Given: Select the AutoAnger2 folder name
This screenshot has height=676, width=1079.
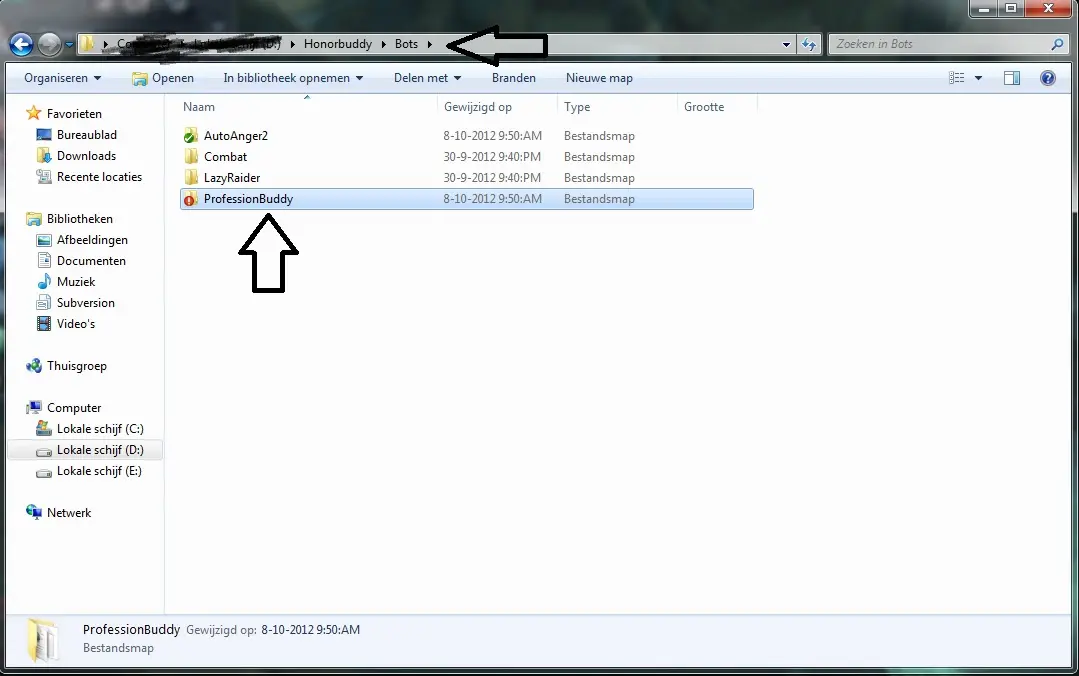Looking at the screenshot, I should click(x=235, y=136).
